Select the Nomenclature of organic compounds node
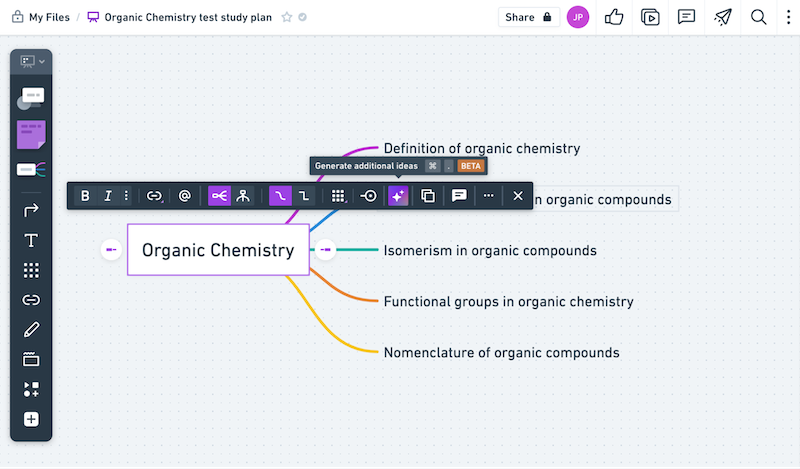Viewport: 800px width, 469px height. click(x=501, y=352)
